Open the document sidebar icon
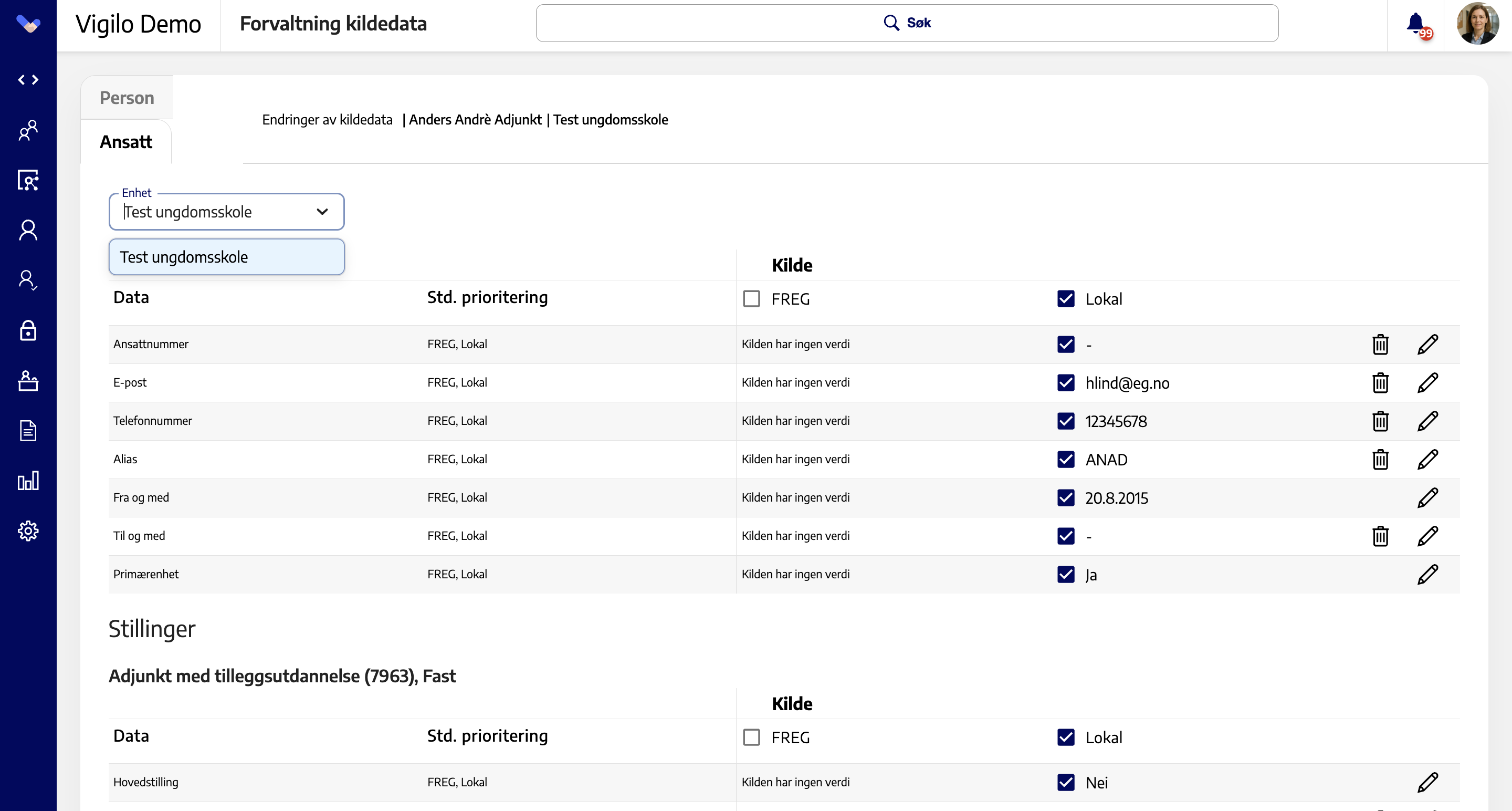 (x=28, y=431)
